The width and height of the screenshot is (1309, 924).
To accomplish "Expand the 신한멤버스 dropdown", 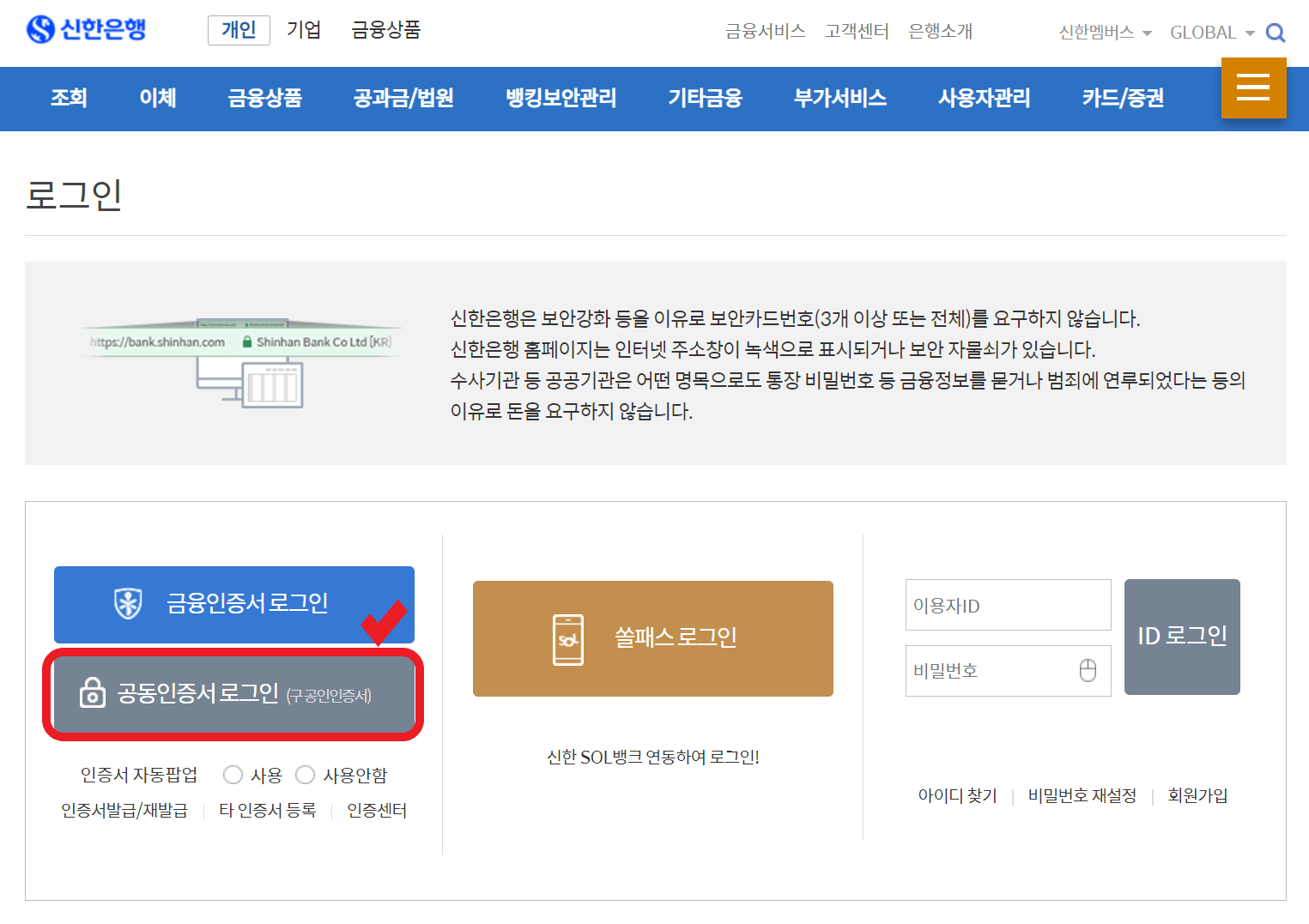I will (x=1105, y=33).
